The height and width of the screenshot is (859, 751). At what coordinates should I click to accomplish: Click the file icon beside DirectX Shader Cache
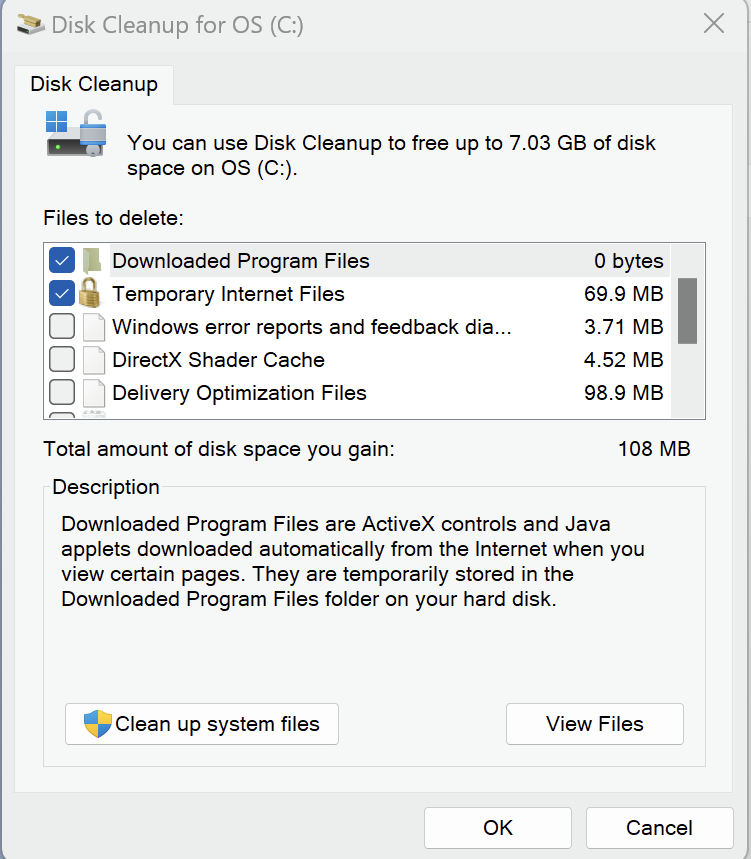[x=94, y=360]
